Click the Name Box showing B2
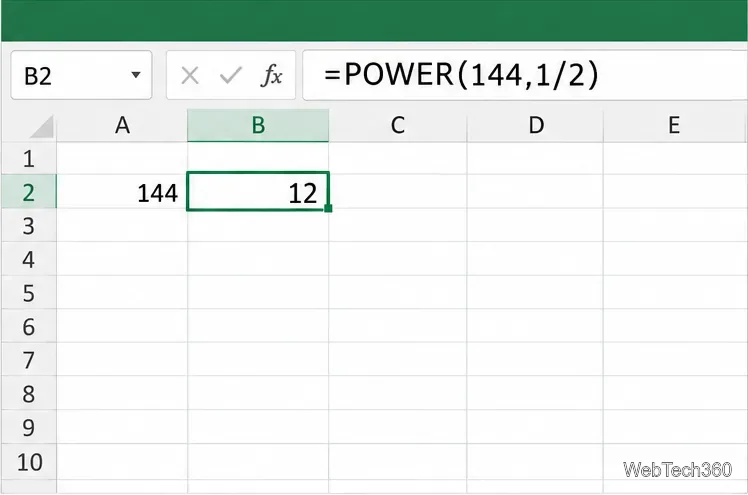748x495 pixels. click(x=81, y=75)
